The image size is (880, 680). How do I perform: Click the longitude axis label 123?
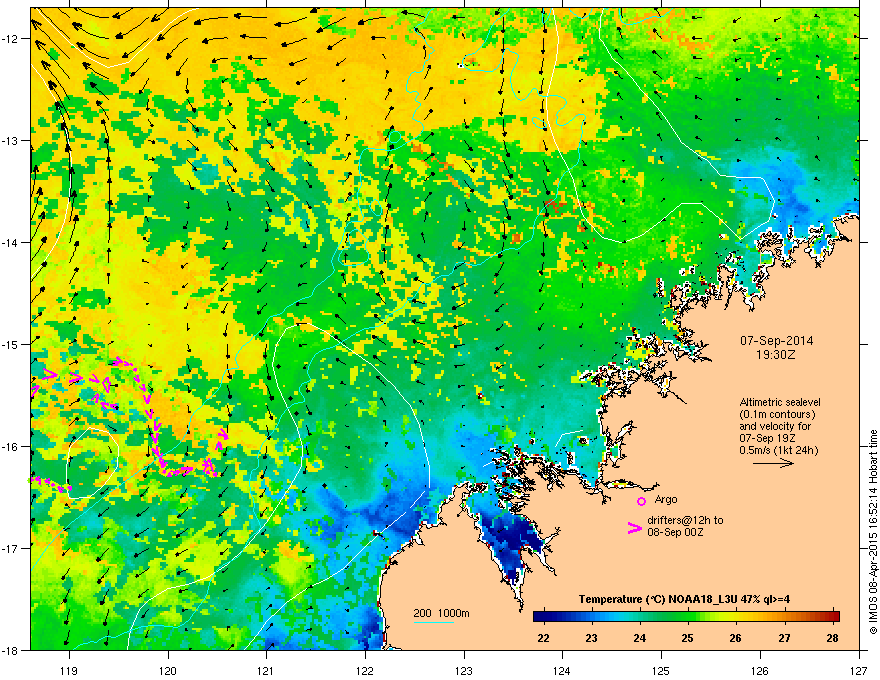(464, 670)
